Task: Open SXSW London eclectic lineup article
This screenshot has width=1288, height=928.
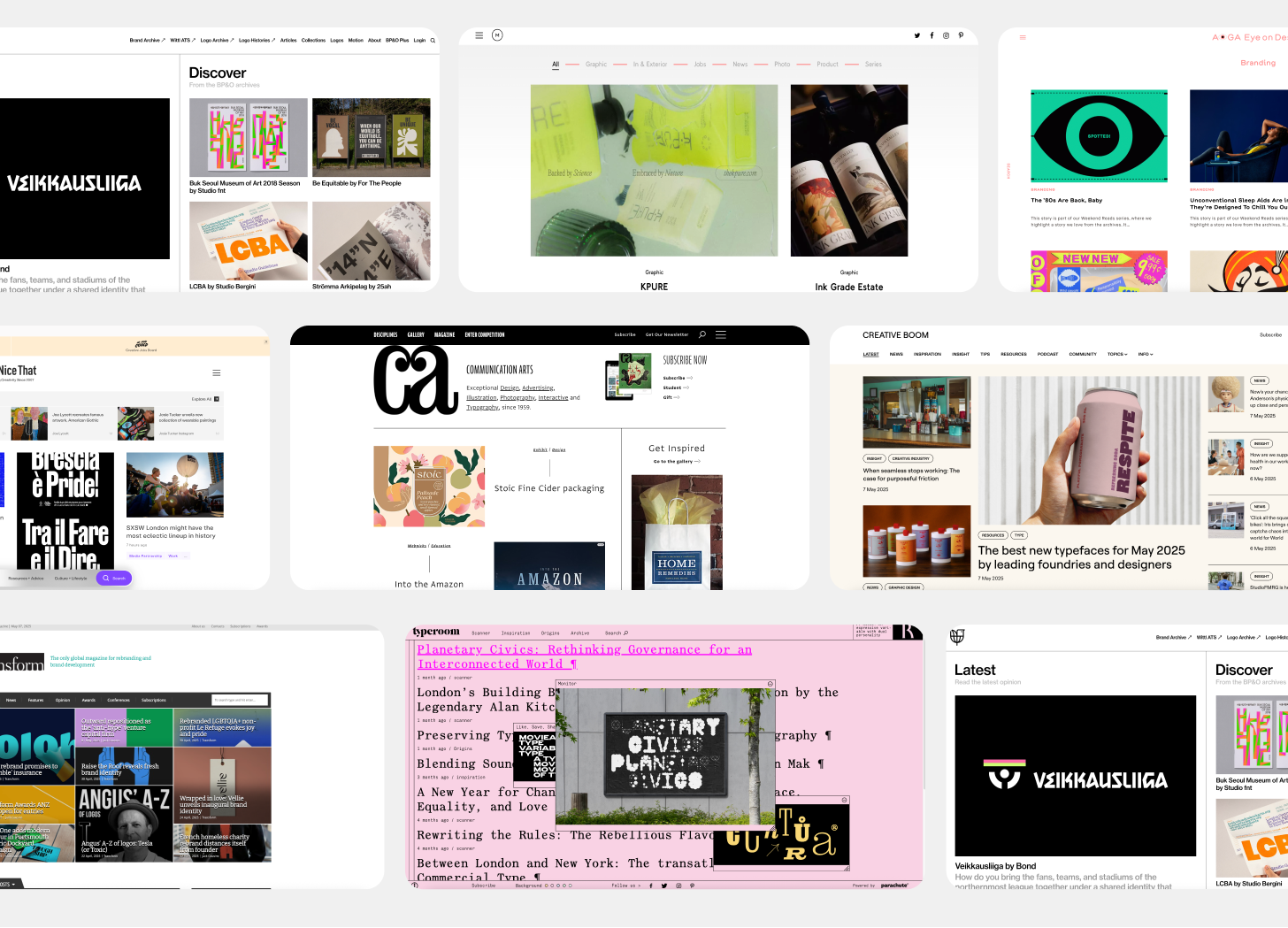Action: 171,532
